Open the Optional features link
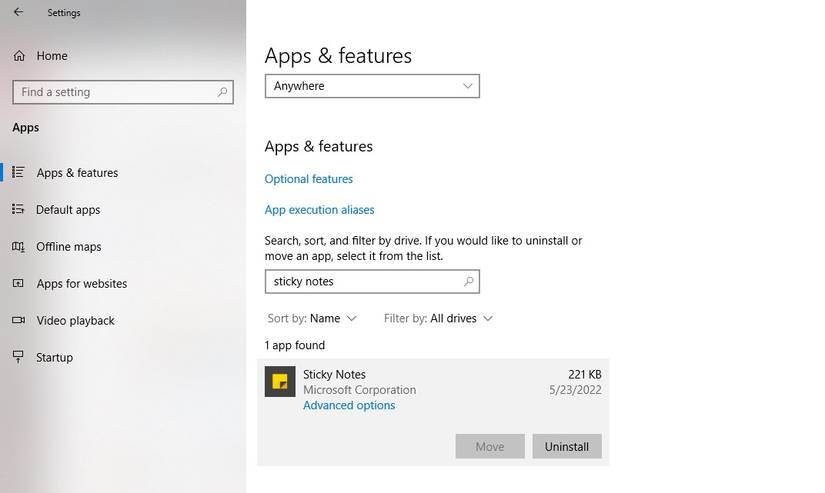825x493 pixels. coord(308,179)
